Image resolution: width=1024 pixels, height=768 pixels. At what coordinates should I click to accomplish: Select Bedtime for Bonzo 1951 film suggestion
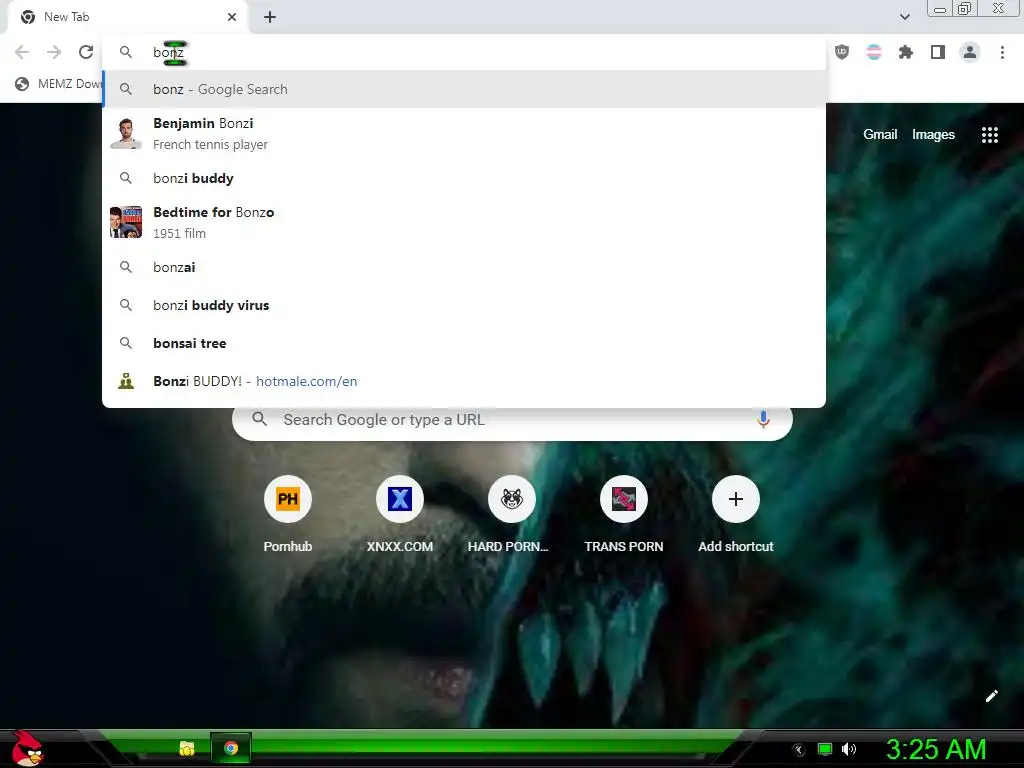tap(464, 222)
